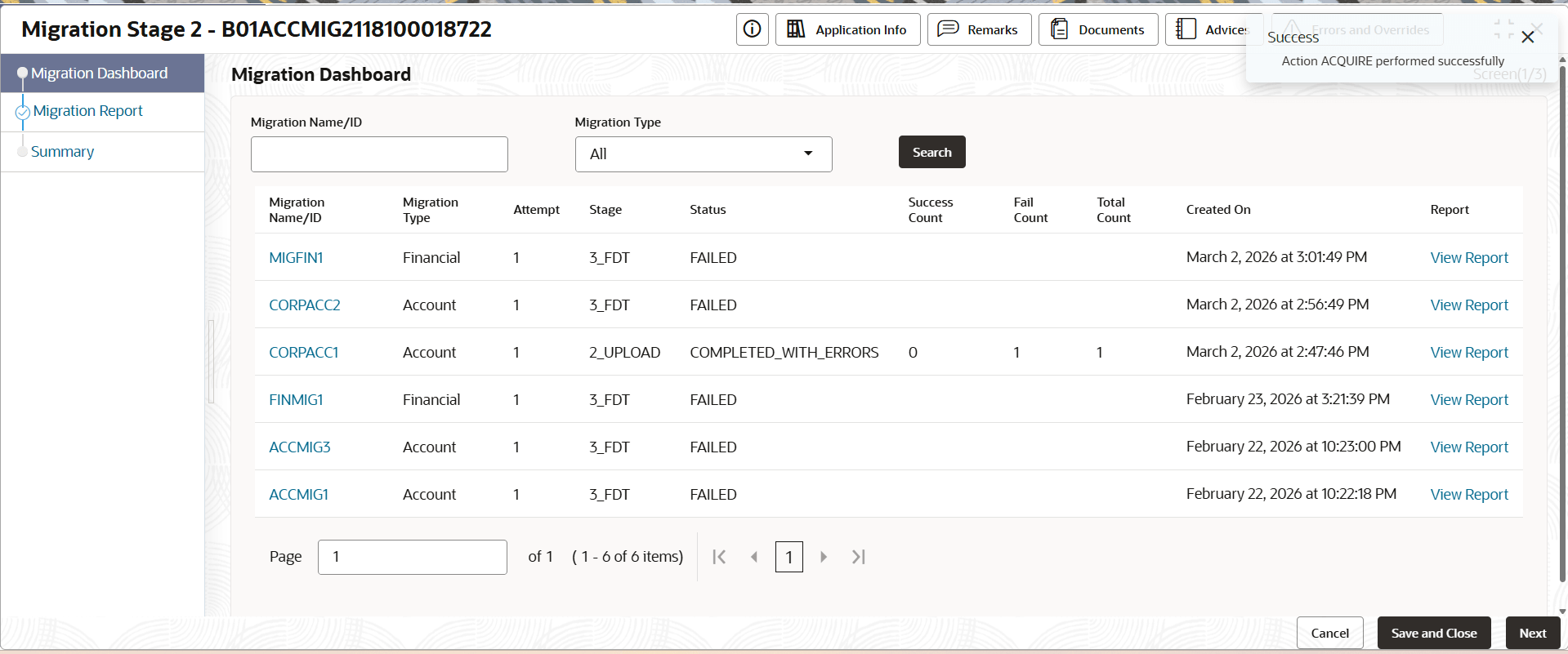The image size is (1568, 654).
Task: Focus the Migration Name/ID input field
Action: click(379, 154)
